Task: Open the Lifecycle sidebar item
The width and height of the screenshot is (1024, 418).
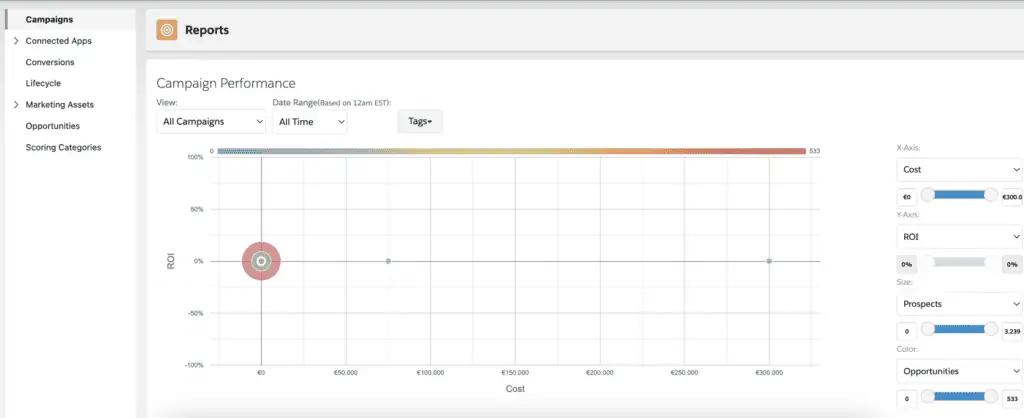Action: pyautogui.click(x=43, y=84)
